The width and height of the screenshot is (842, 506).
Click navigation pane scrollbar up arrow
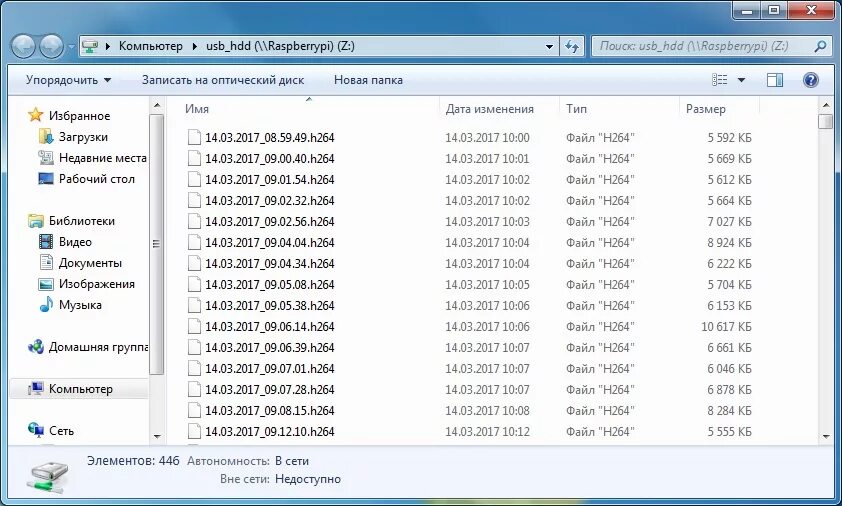click(x=157, y=105)
